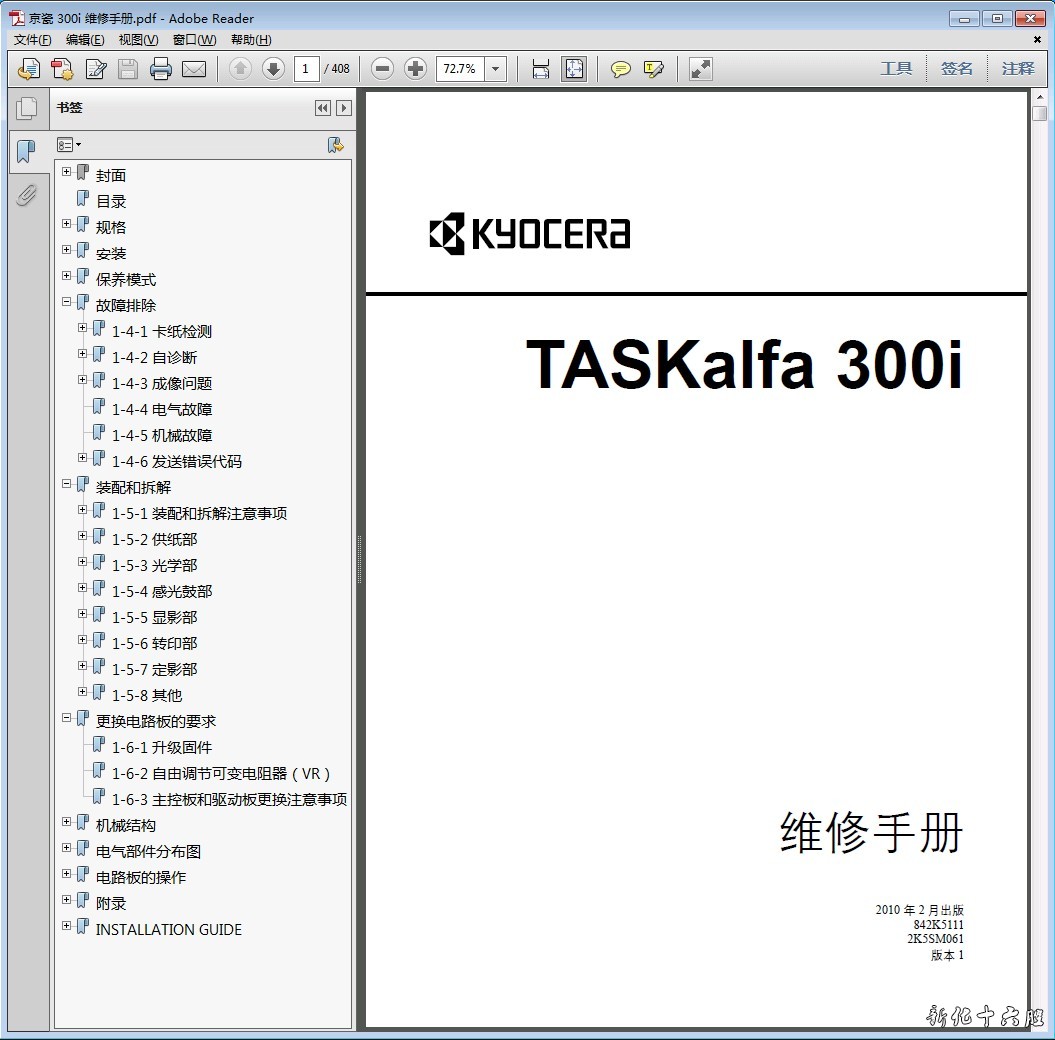1055x1040 pixels.
Task: Toggle the fit-width scrolling page view
Action: 541,69
